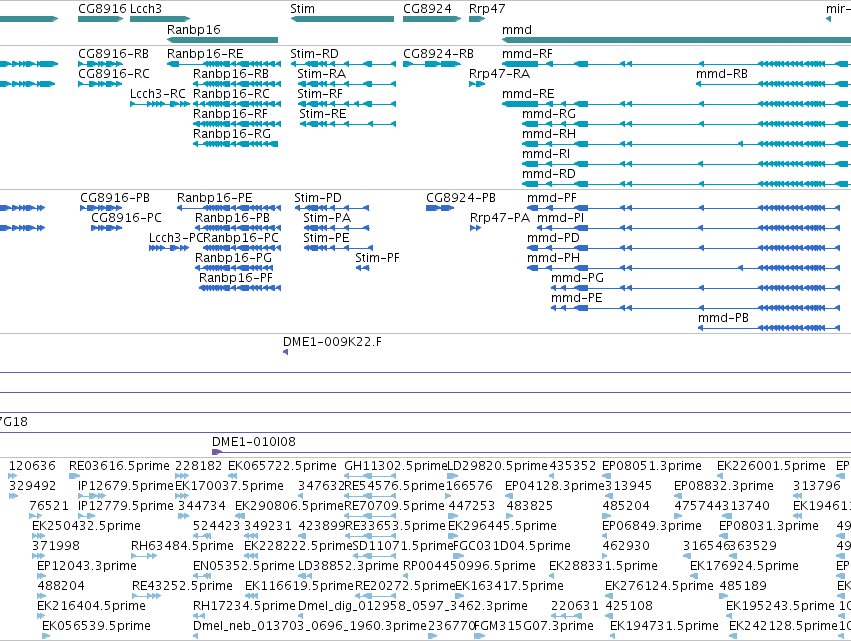Click the mmd-RI transcript label
Viewport: 851px width, 641px height.
(x=546, y=154)
